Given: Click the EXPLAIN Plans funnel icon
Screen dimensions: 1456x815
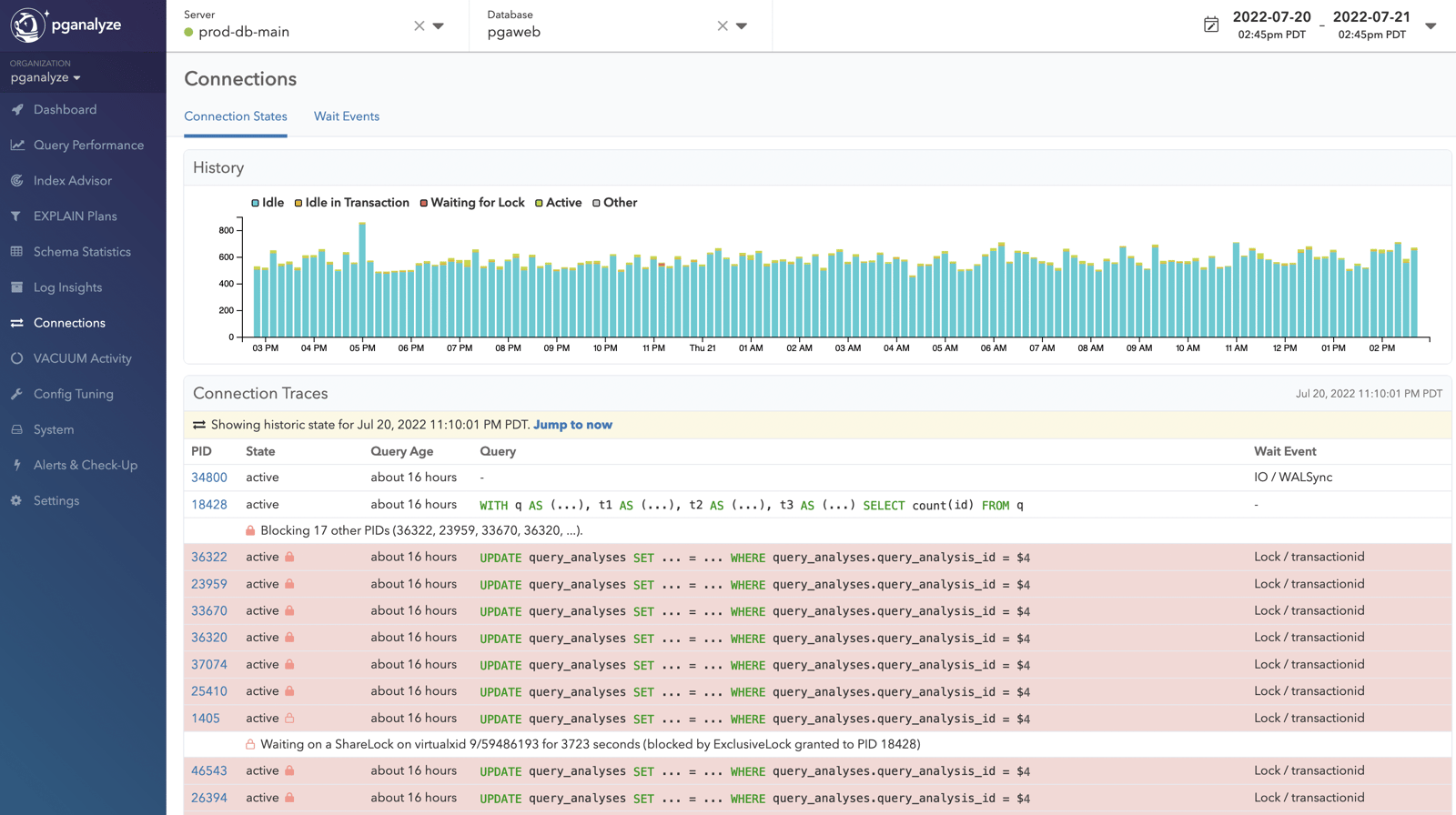Looking at the screenshot, I should [x=16, y=216].
